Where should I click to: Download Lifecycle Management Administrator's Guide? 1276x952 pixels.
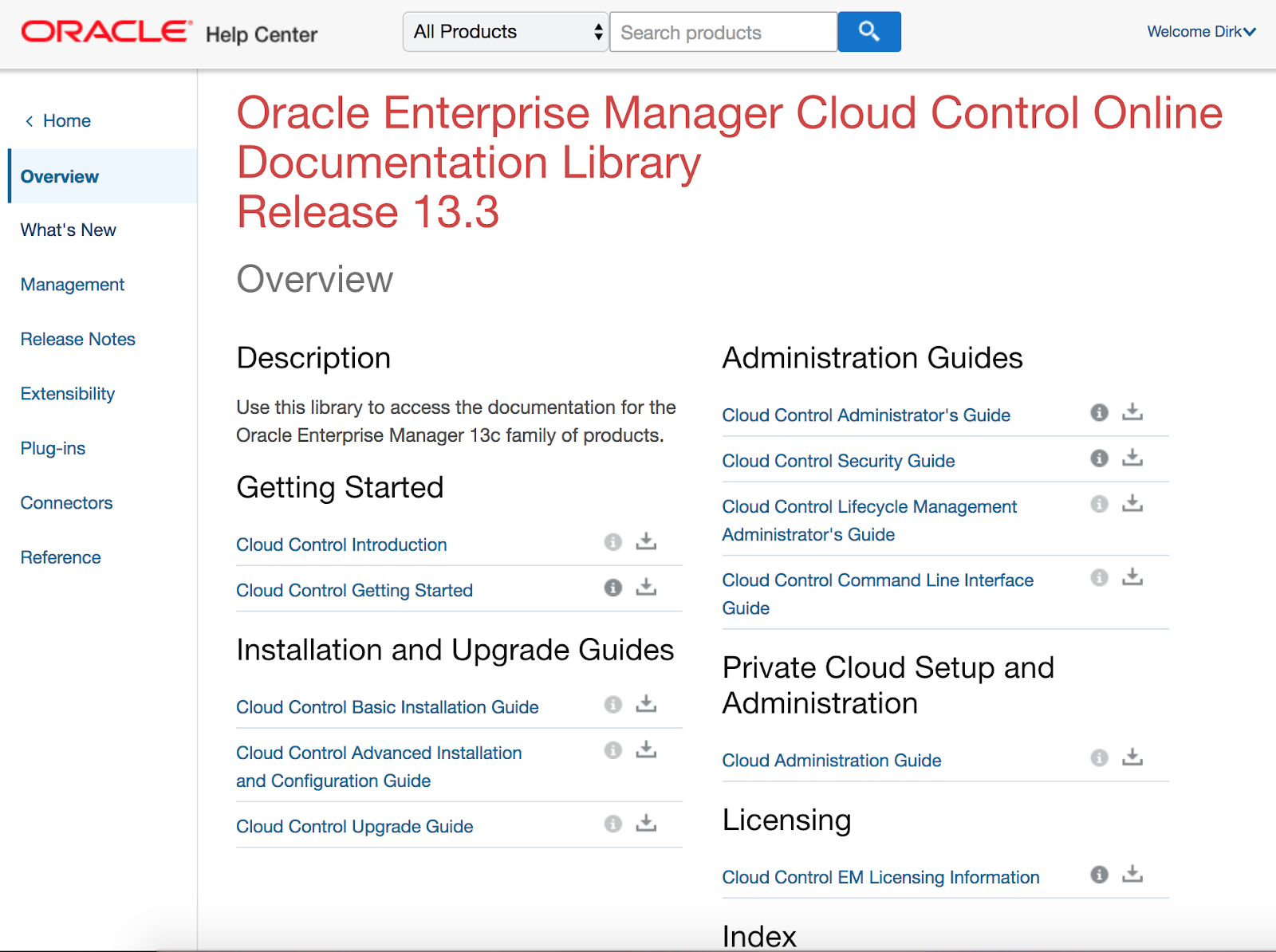click(1132, 503)
